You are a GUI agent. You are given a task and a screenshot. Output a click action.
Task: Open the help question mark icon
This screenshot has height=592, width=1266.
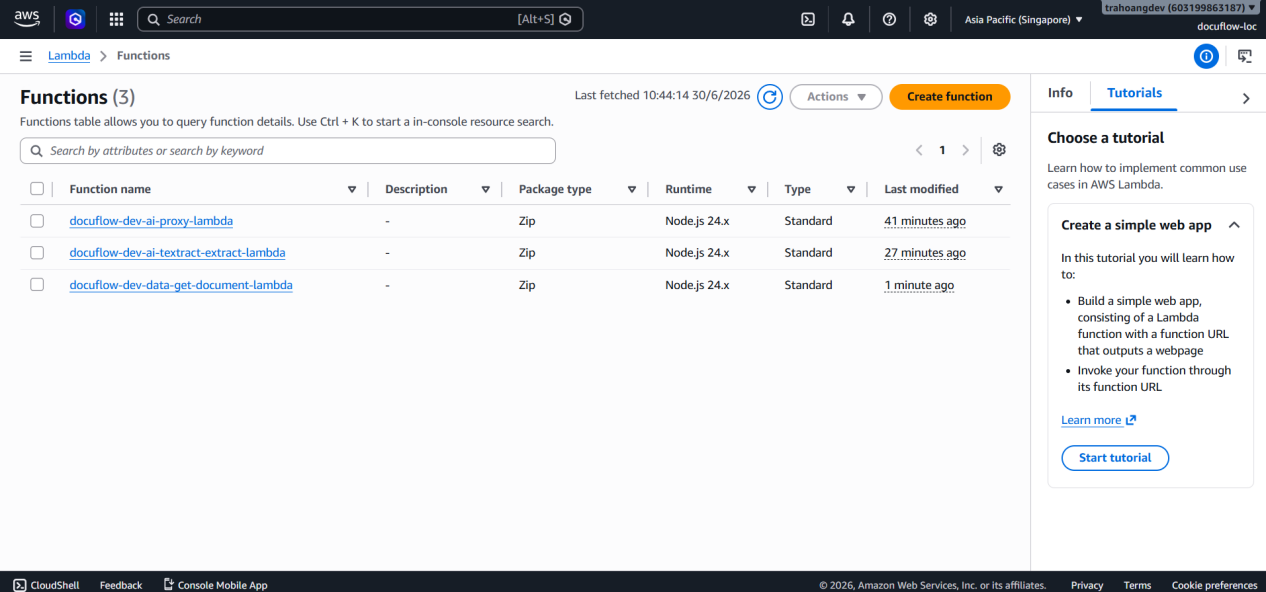pos(889,19)
